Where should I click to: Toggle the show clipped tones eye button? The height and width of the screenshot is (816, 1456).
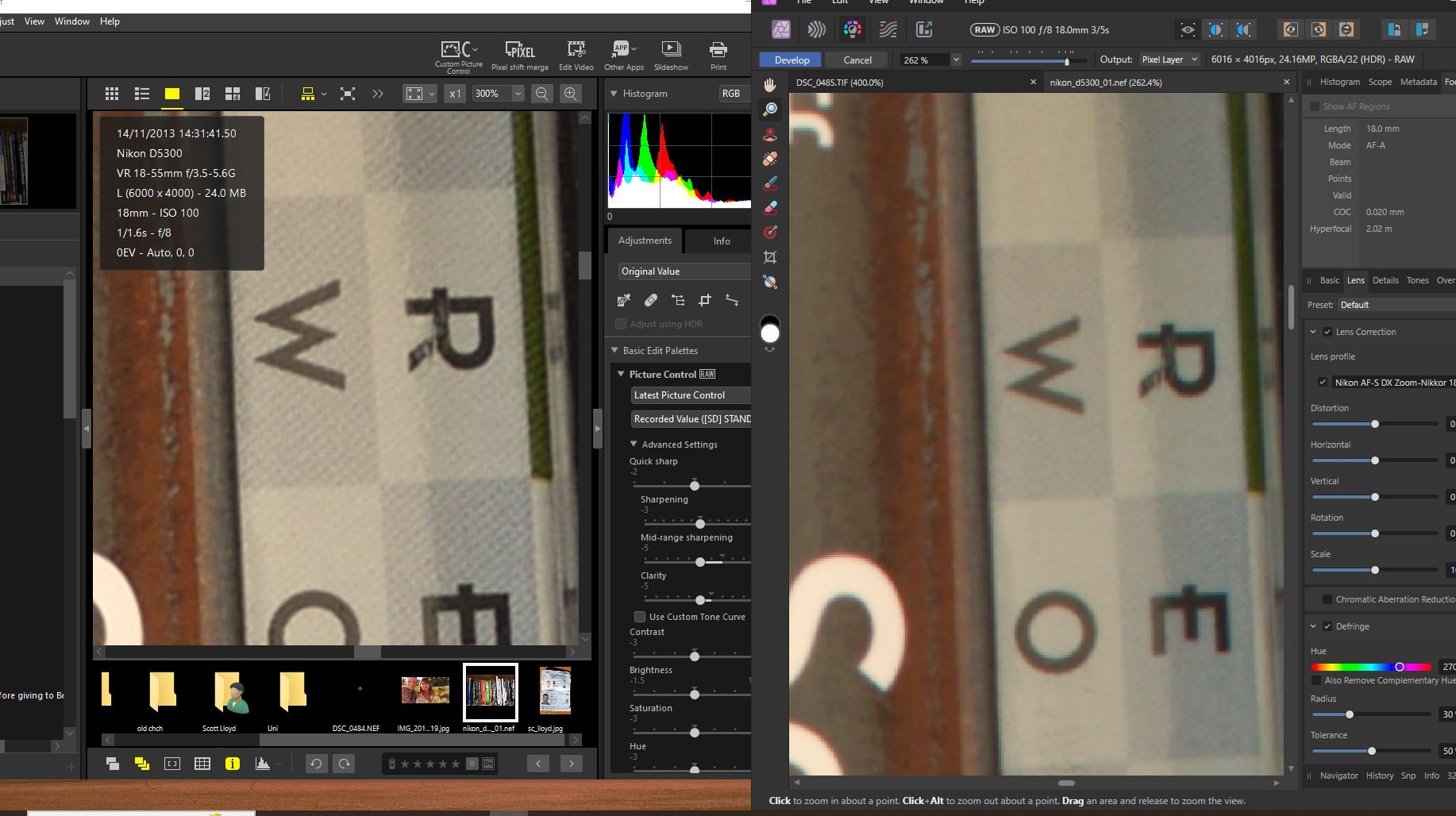point(1188,29)
